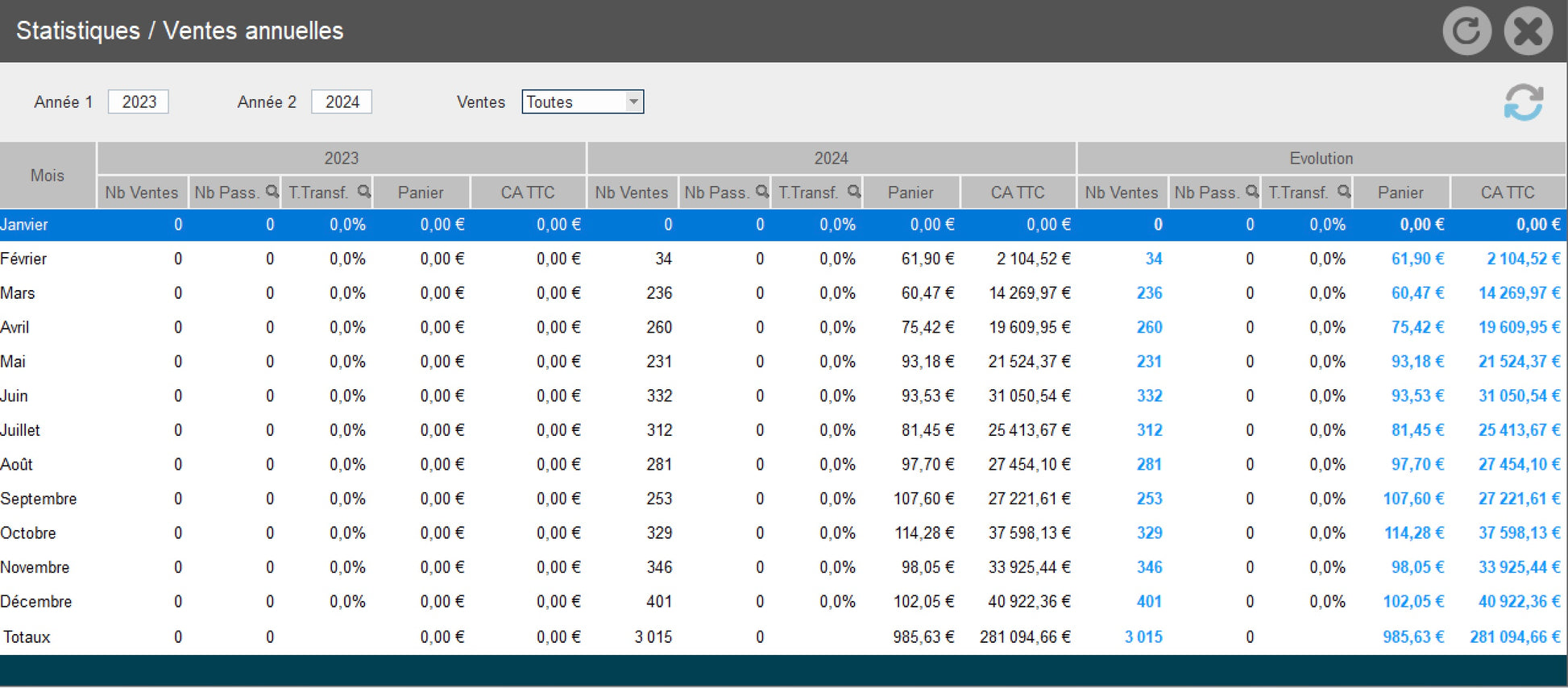The width and height of the screenshot is (1568, 688).
Task: Click magnifier beside Evolution T.Transf. header
Action: [1343, 192]
